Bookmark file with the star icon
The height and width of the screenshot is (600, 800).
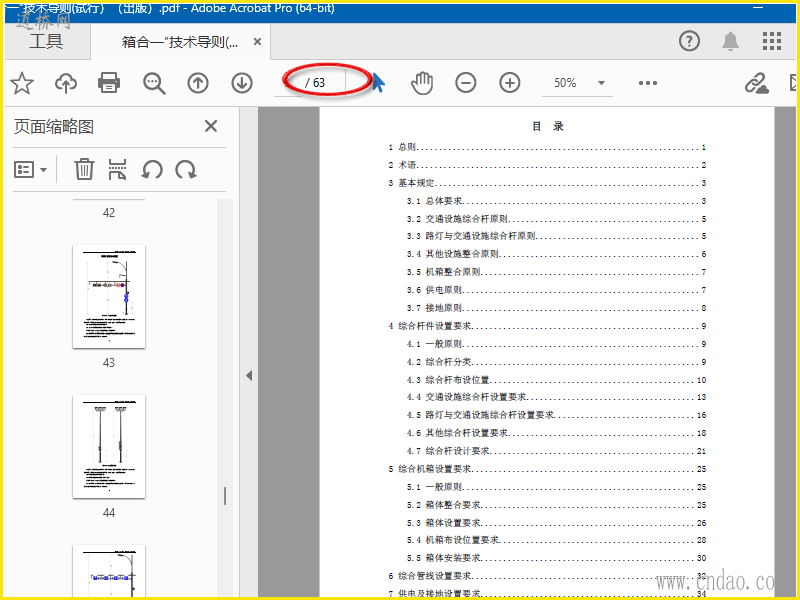click(22, 83)
